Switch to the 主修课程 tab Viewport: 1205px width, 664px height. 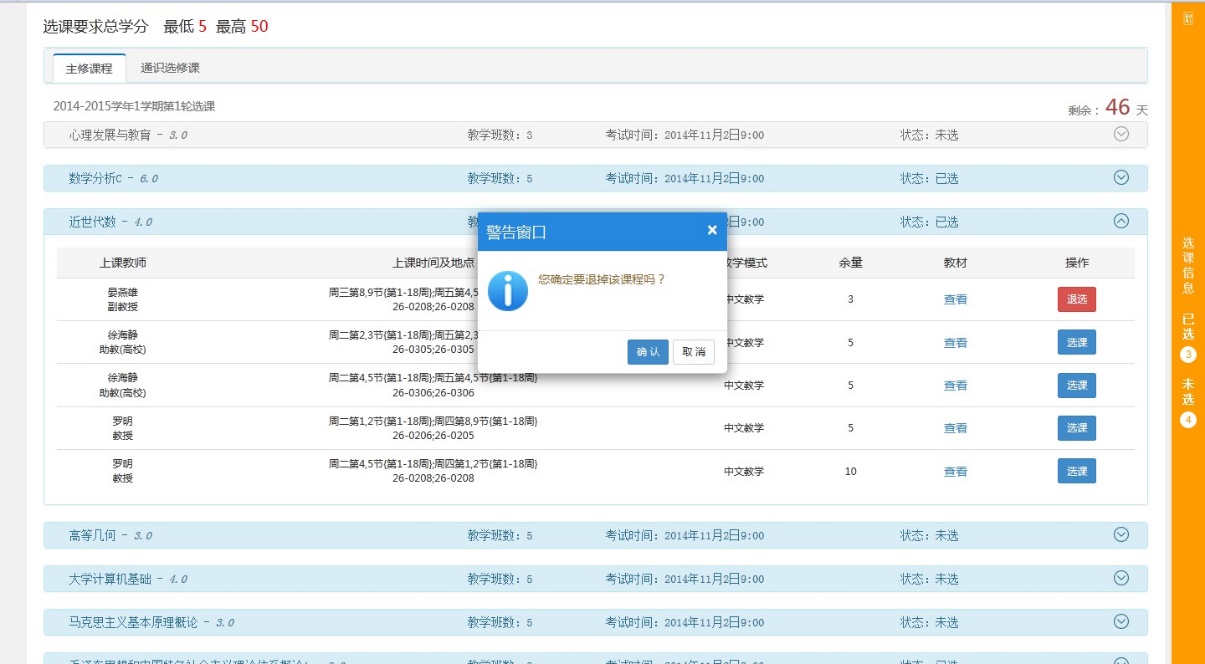(x=89, y=68)
